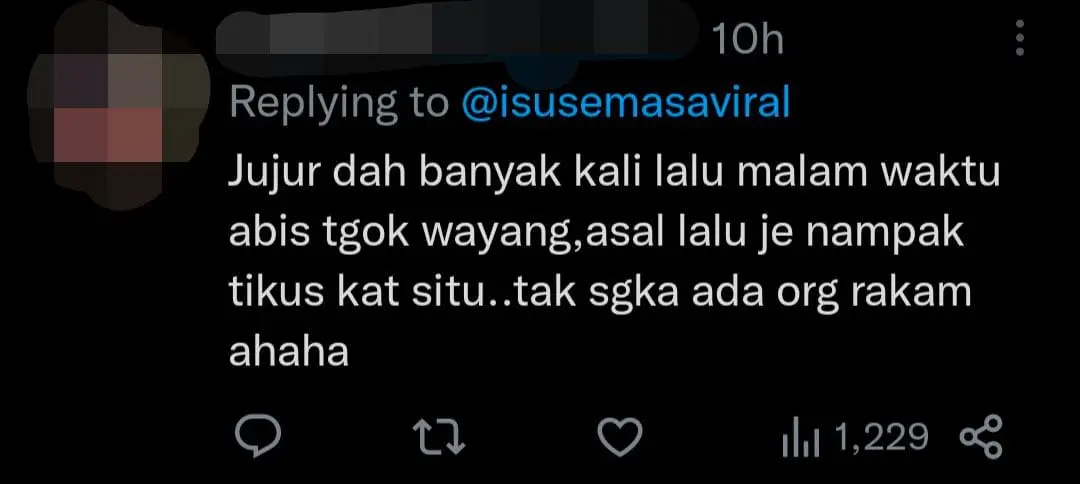Open the three-dot more options menu
This screenshot has width=1080, height=484.
pyautogui.click(x=1020, y=38)
